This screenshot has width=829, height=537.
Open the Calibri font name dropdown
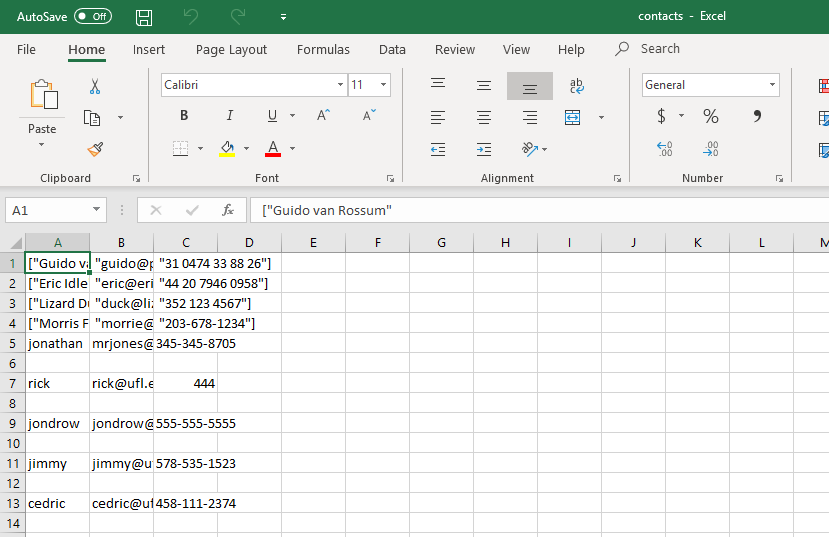coord(340,85)
